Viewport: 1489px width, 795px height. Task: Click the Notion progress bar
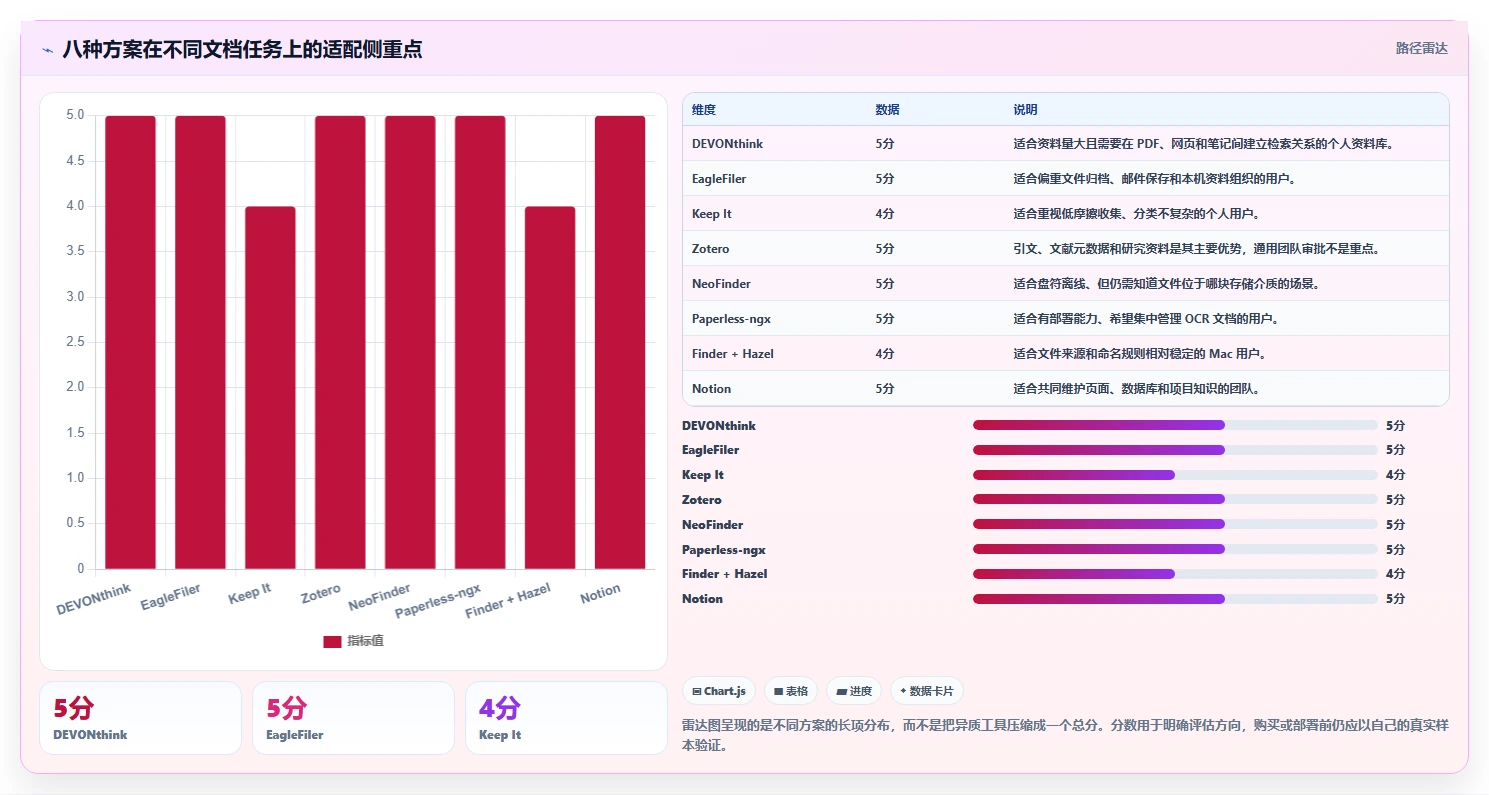pos(1175,599)
